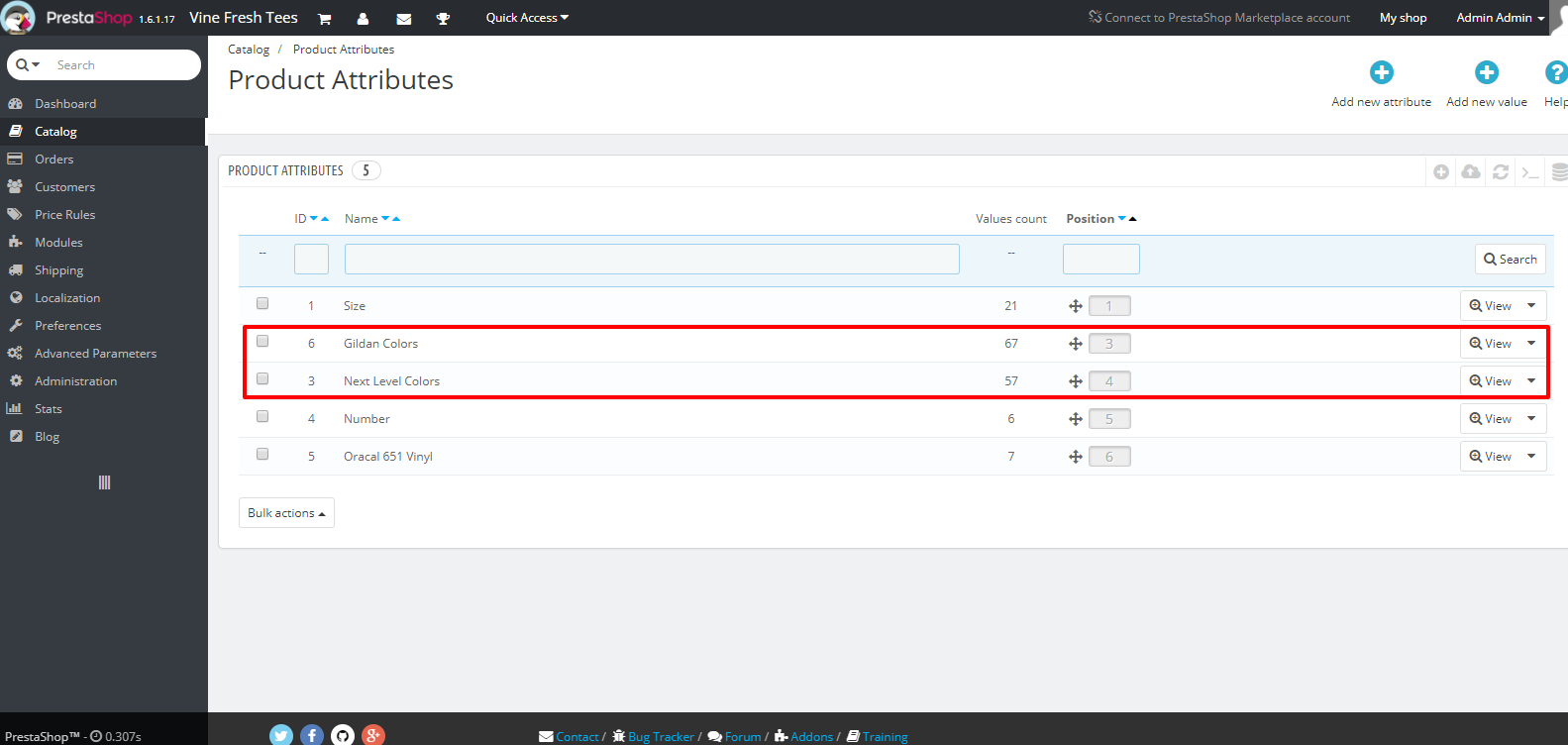Open the My shop link
1568x745 pixels.
(1403, 18)
